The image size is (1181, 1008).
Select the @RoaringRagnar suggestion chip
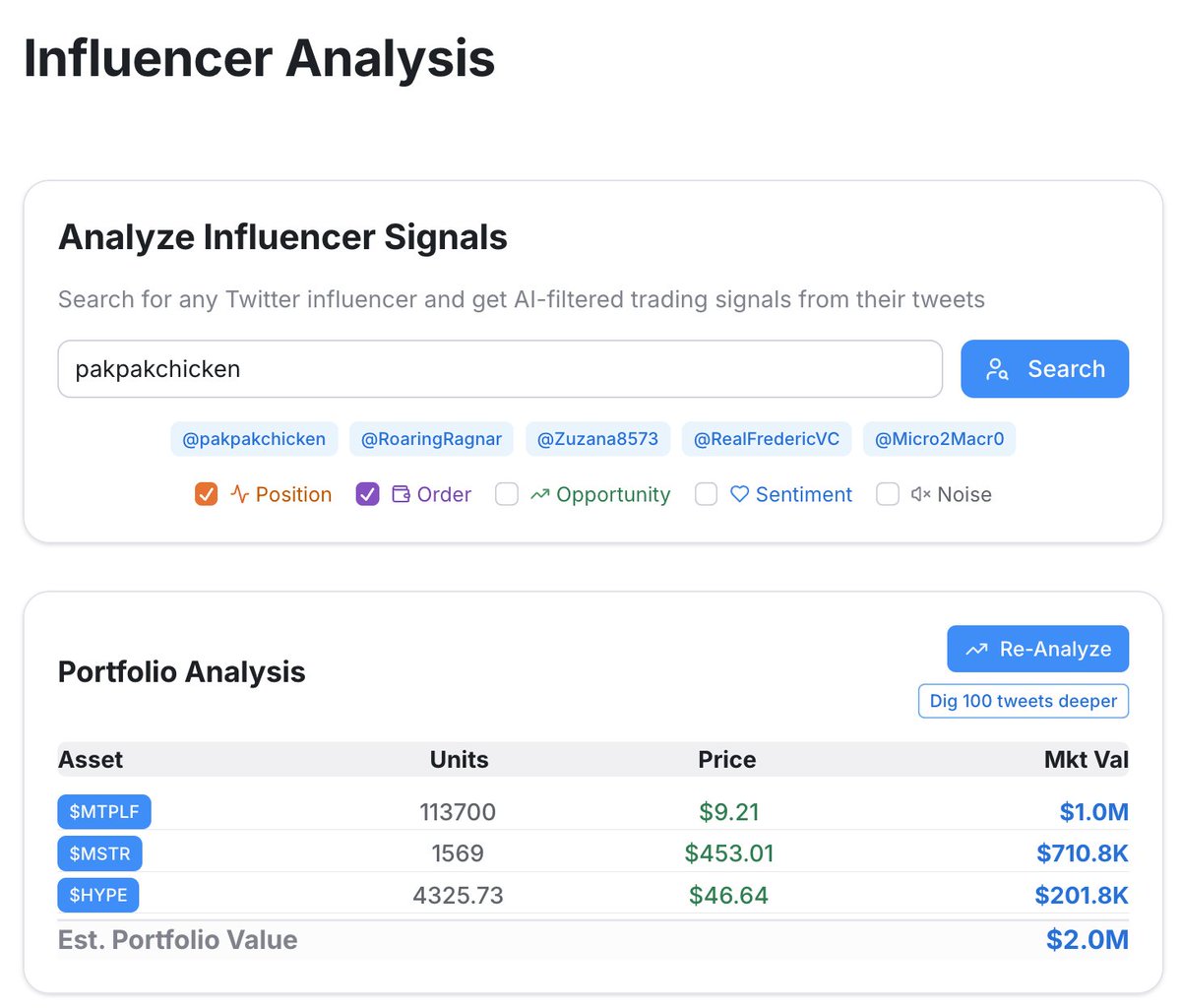click(431, 439)
